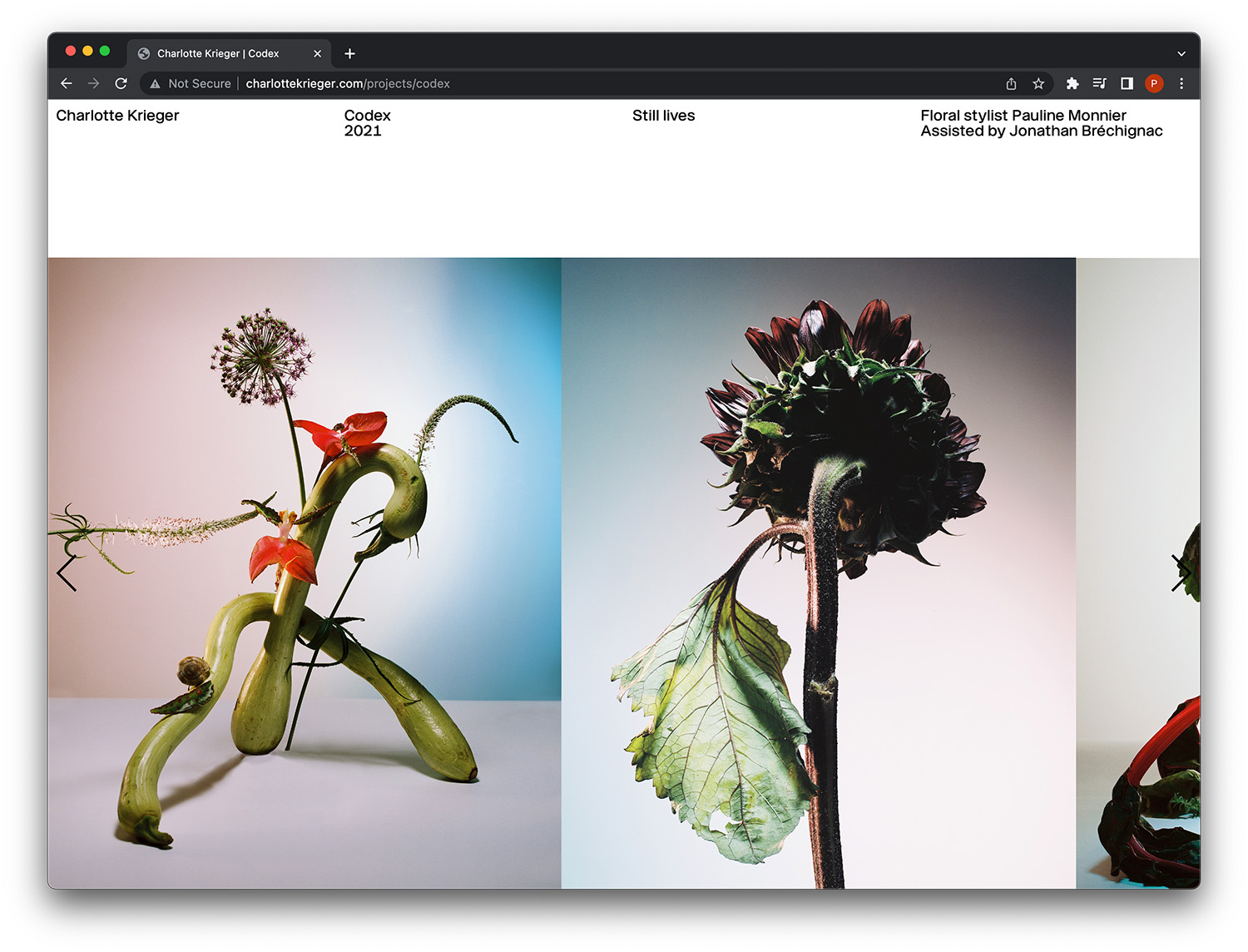The height and width of the screenshot is (952, 1248).
Task: Click the browser forward arrow
Action: click(x=93, y=83)
